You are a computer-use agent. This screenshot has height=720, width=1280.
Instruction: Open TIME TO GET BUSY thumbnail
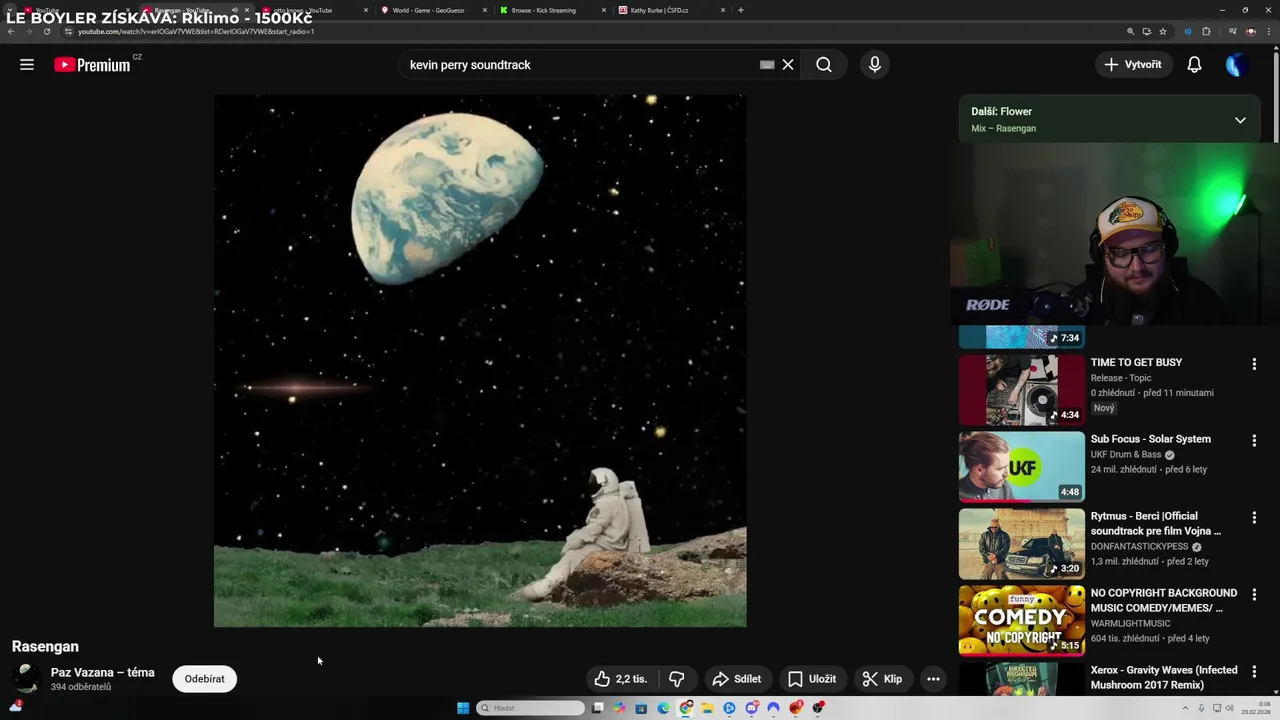(x=1021, y=390)
